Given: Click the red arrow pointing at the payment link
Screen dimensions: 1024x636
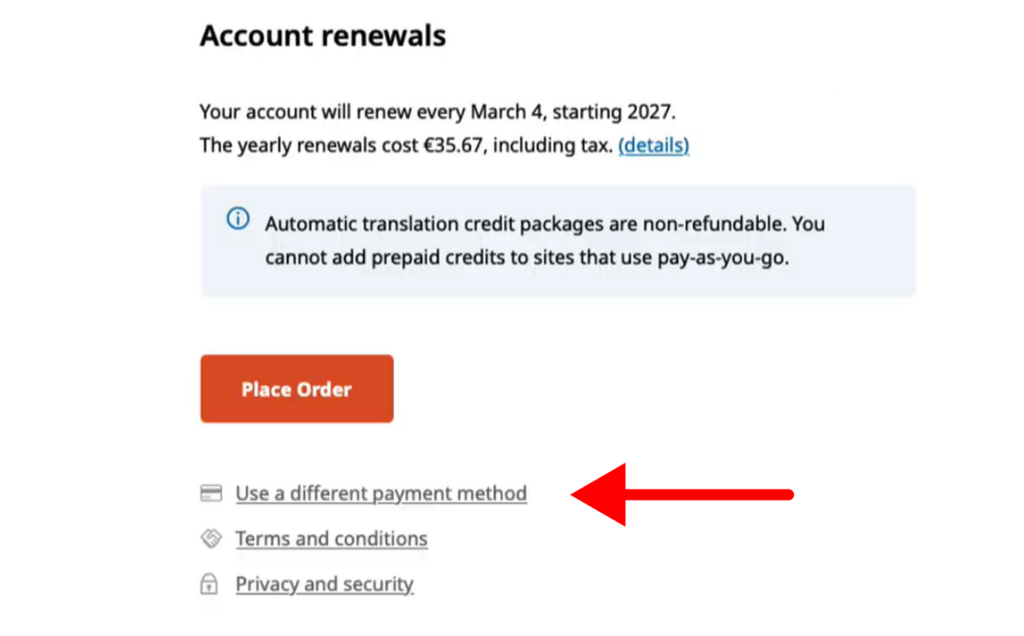Looking at the screenshot, I should [x=680, y=493].
